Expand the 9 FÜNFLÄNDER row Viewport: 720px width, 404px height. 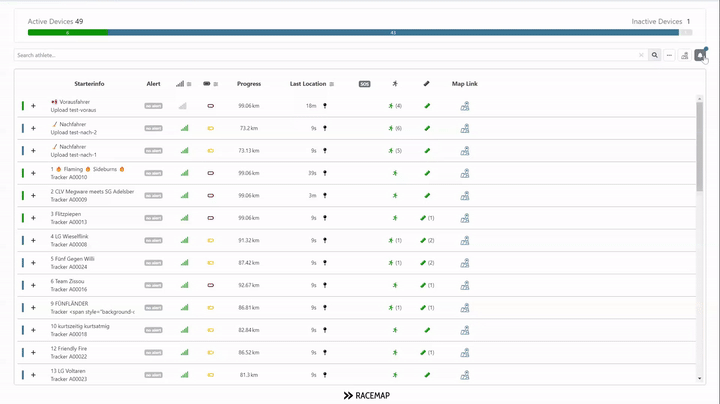pos(33,308)
